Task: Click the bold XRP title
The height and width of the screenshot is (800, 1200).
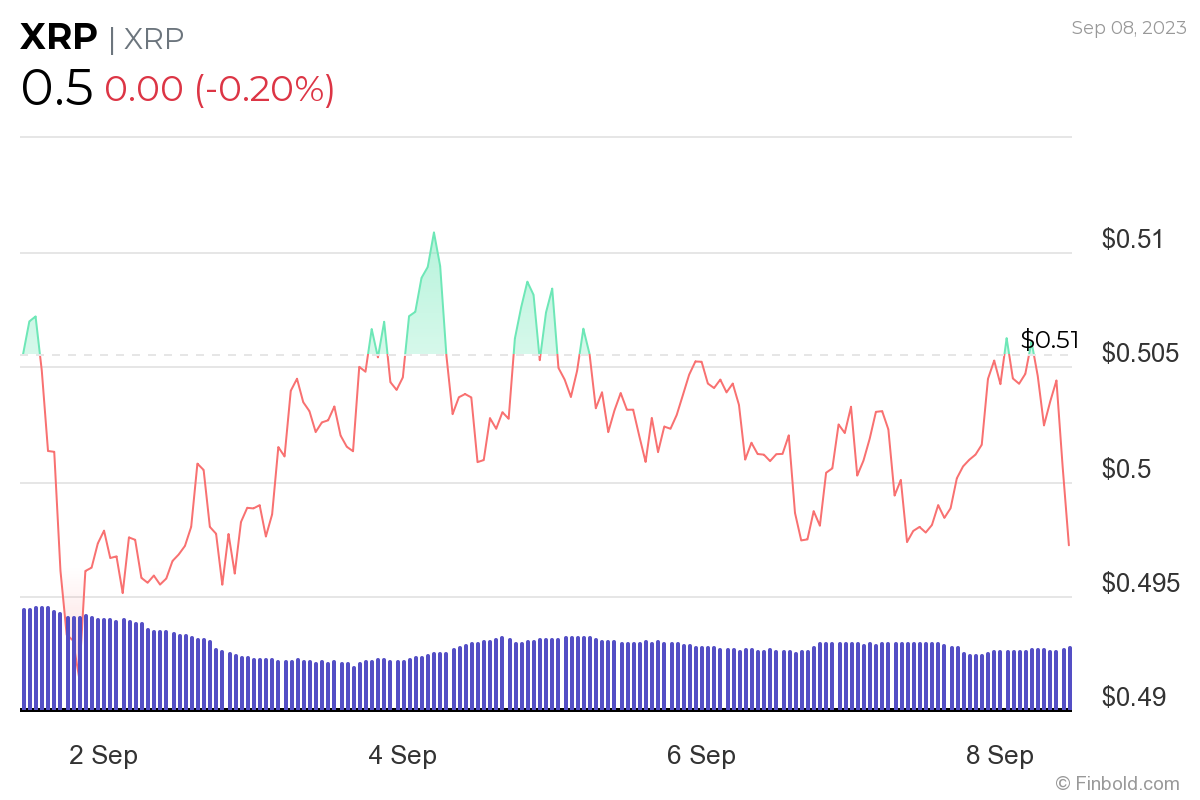Action: point(59,38)
